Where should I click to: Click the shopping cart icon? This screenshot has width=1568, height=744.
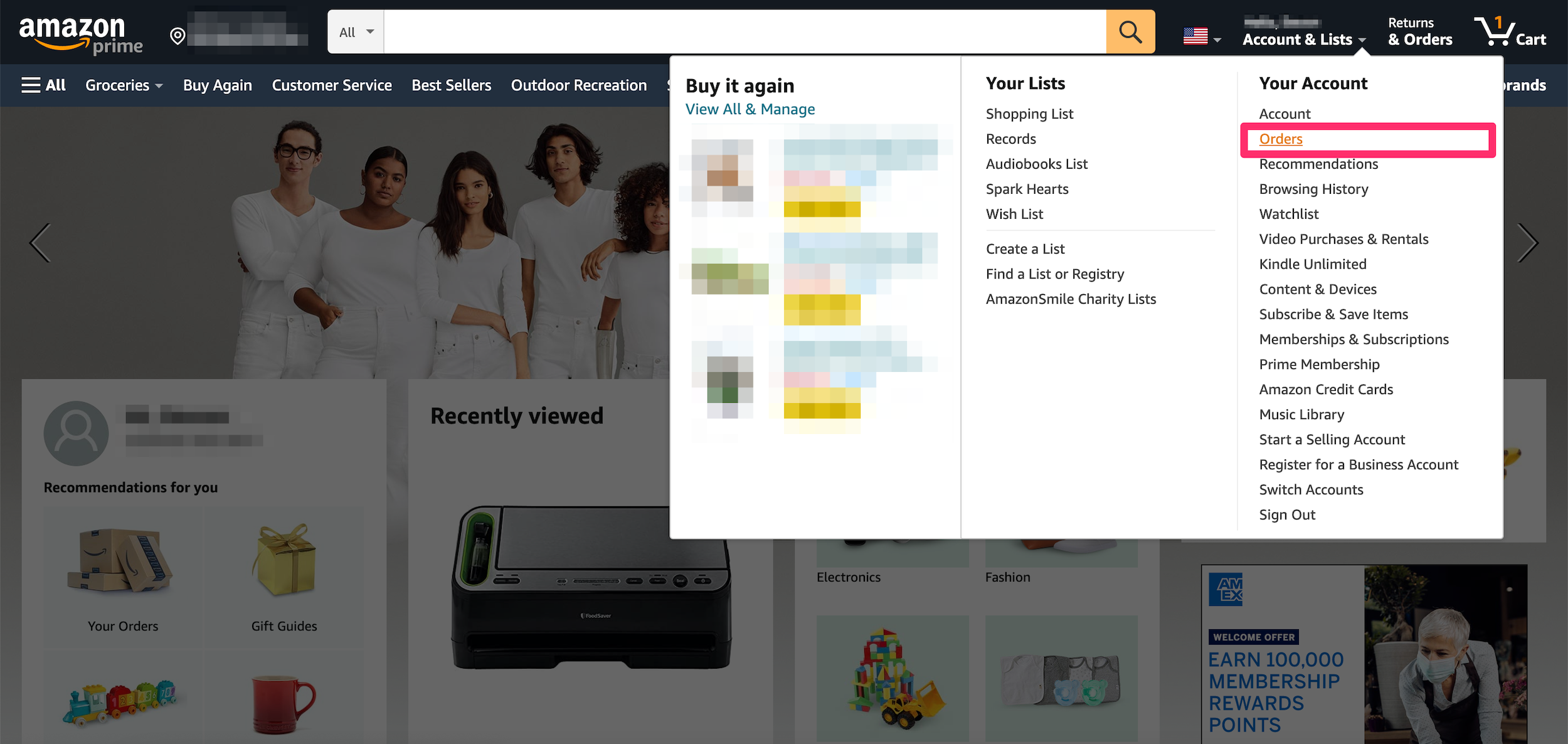pos(1497,30)
